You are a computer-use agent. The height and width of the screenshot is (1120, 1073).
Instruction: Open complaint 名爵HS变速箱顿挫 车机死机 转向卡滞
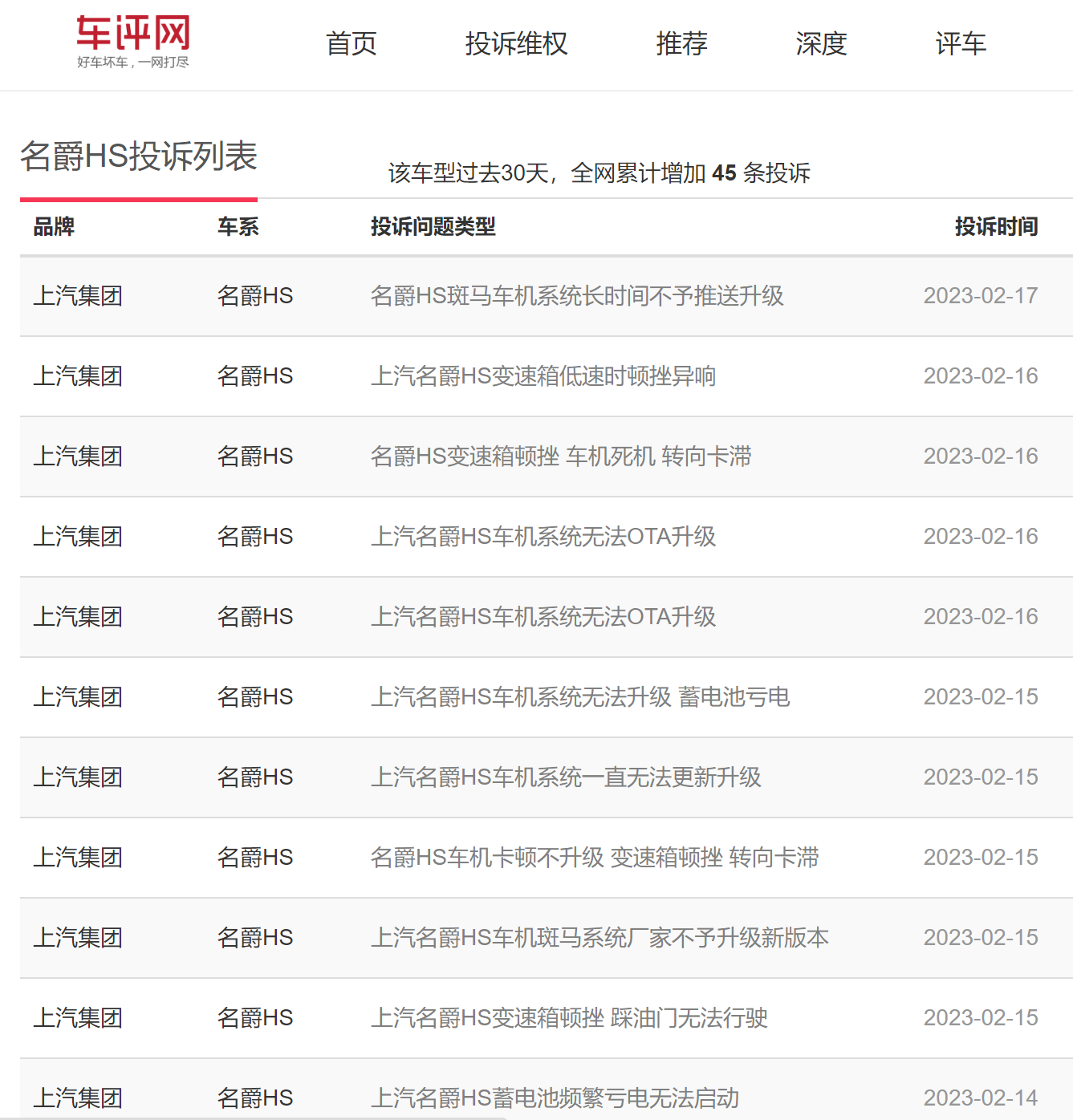coord(561,457)
